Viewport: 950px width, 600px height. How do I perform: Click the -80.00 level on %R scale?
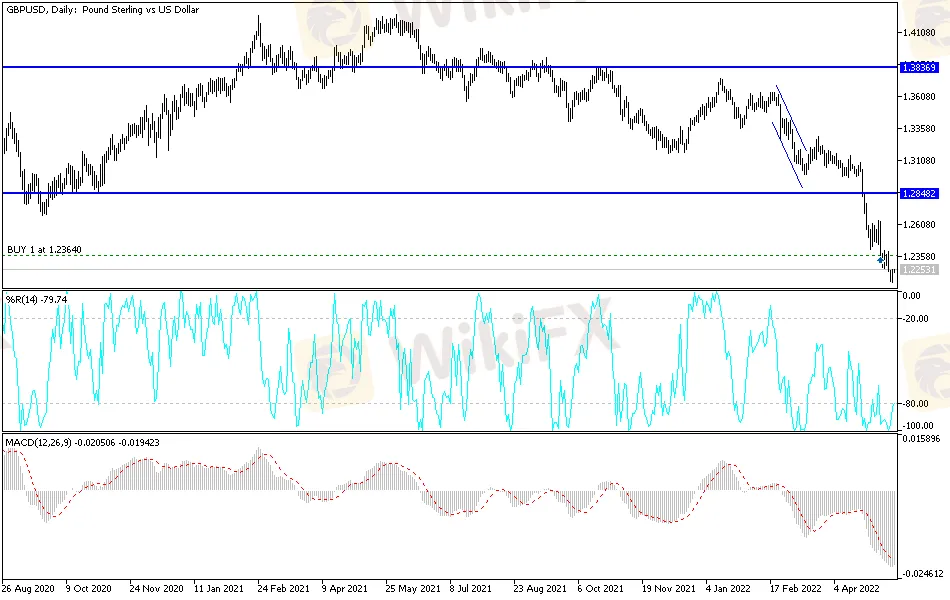pyautogui.click(x=912, y=404)
